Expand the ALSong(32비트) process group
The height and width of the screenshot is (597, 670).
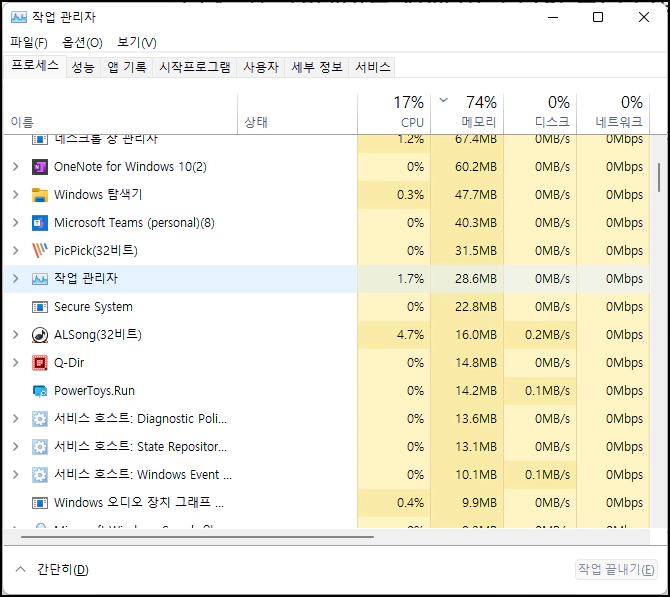click(x=16, y=335)
